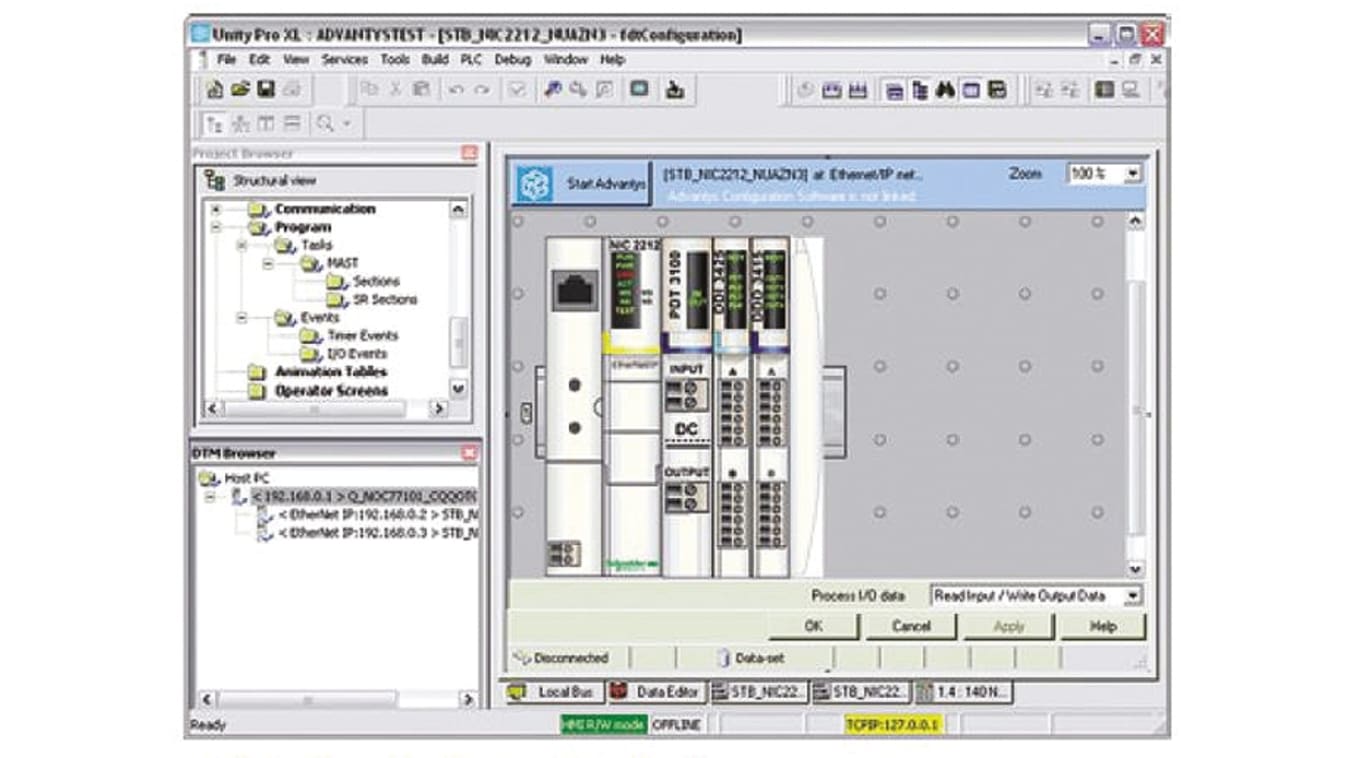The width and height of the screenshot is (1350, 758).
Task: Click the Open project toolbar icon
Action: (x=238, y=89)
